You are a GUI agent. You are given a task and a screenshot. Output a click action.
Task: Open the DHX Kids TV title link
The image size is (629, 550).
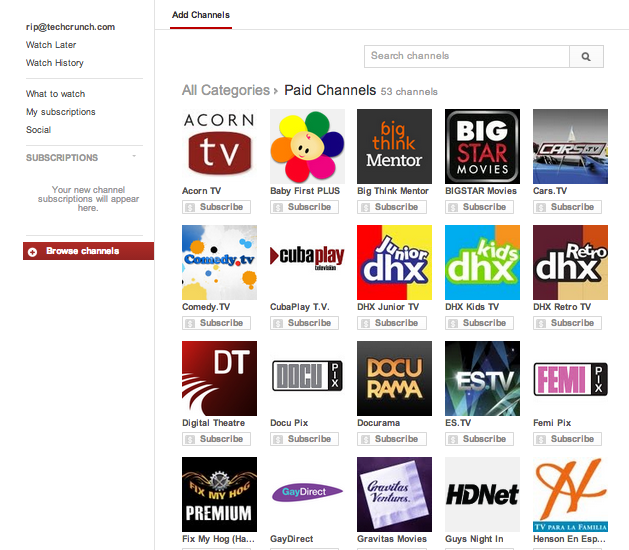472,307
